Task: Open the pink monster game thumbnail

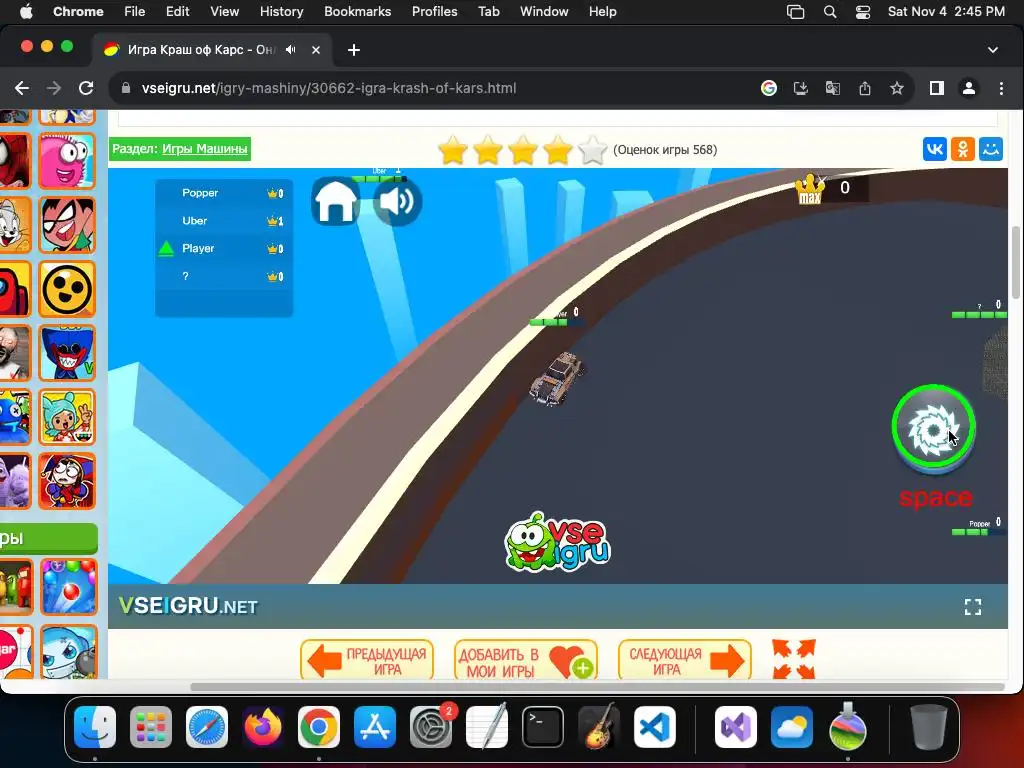Action: [x=67, y=161]
